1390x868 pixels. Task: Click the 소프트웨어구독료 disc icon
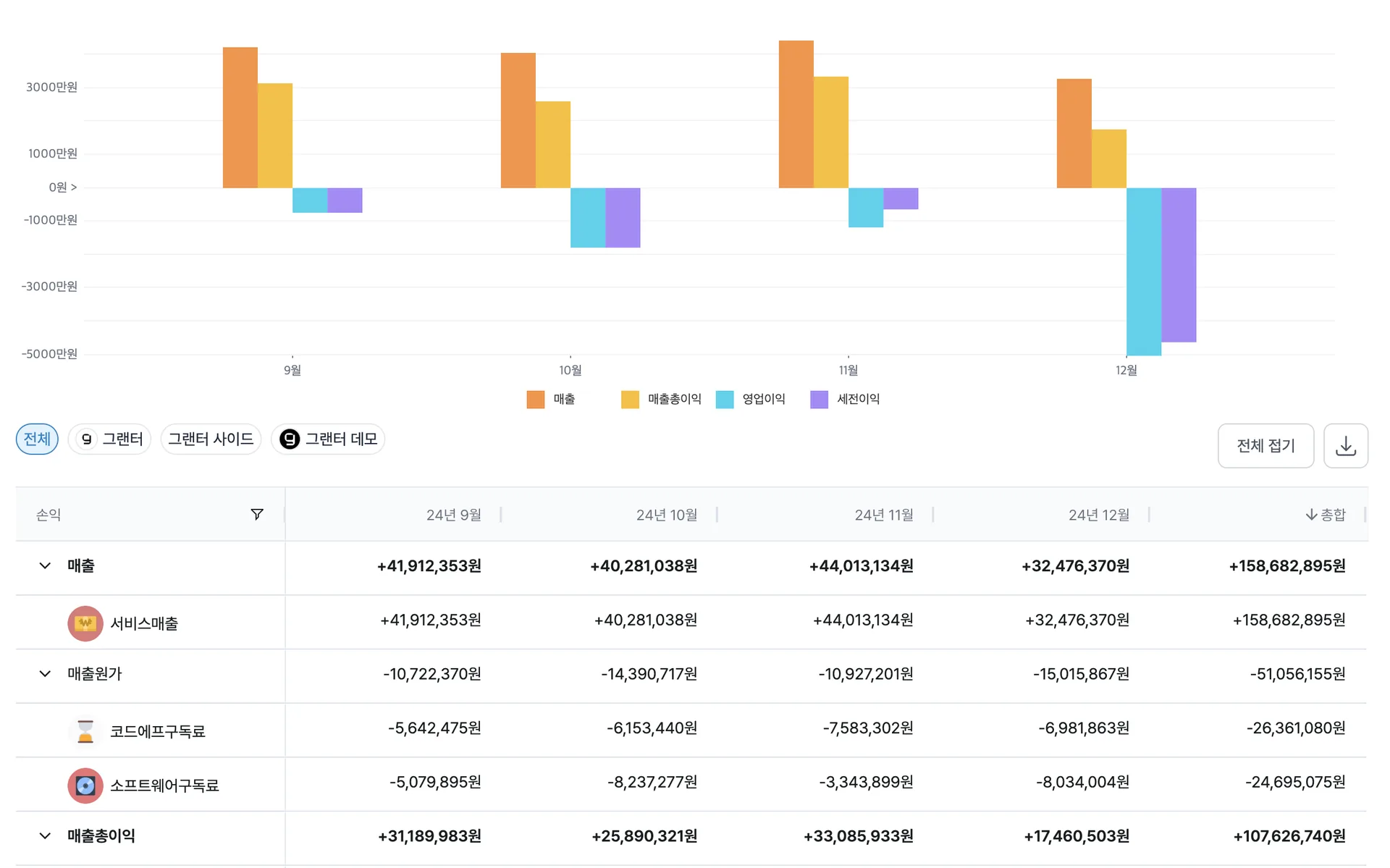(x=85, y=785)
